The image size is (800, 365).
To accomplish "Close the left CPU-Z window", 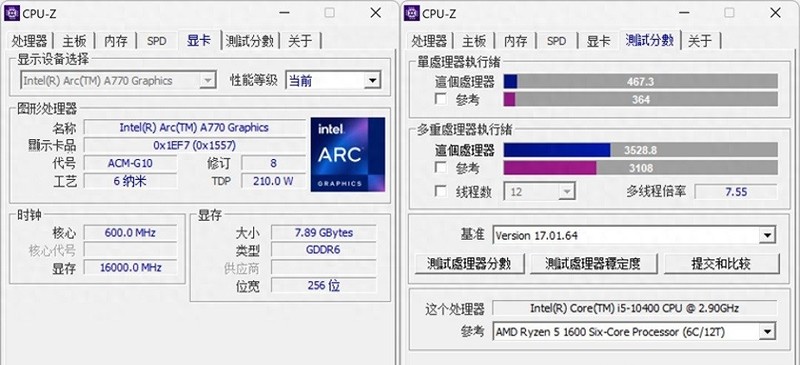I will (x=376, y=13).
